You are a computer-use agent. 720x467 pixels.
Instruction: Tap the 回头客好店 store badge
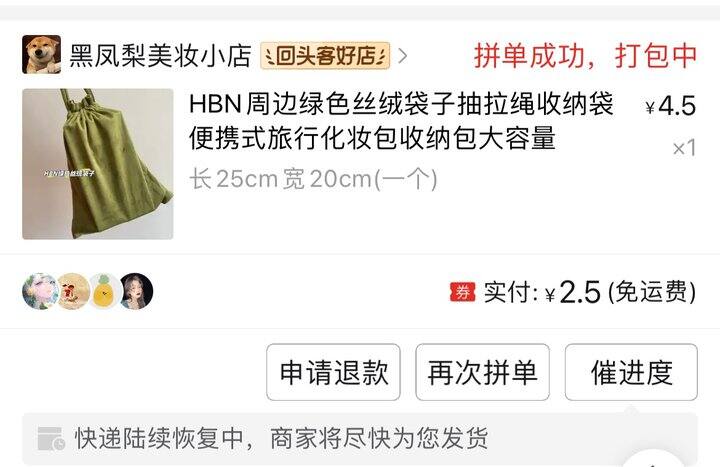pos(325,56)
